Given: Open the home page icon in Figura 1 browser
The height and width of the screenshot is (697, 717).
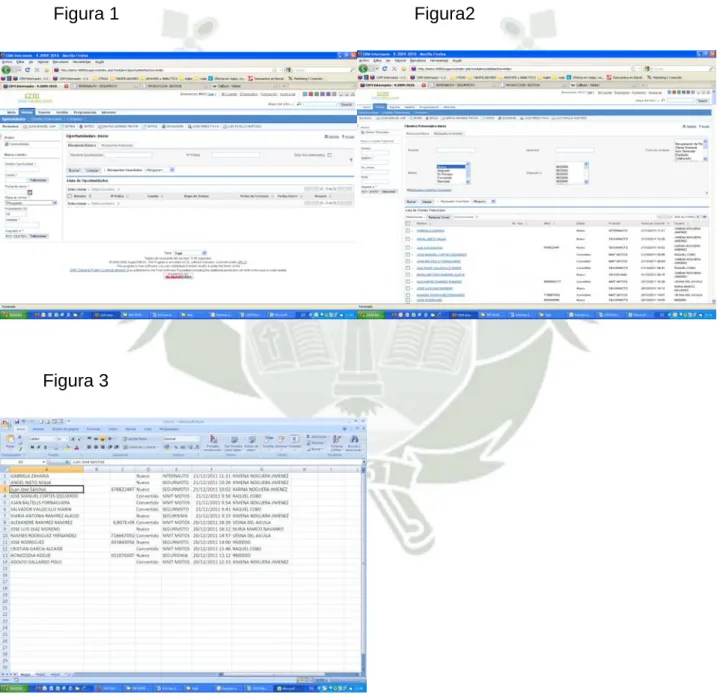Looking at the screenshot, I should (46, 70).
